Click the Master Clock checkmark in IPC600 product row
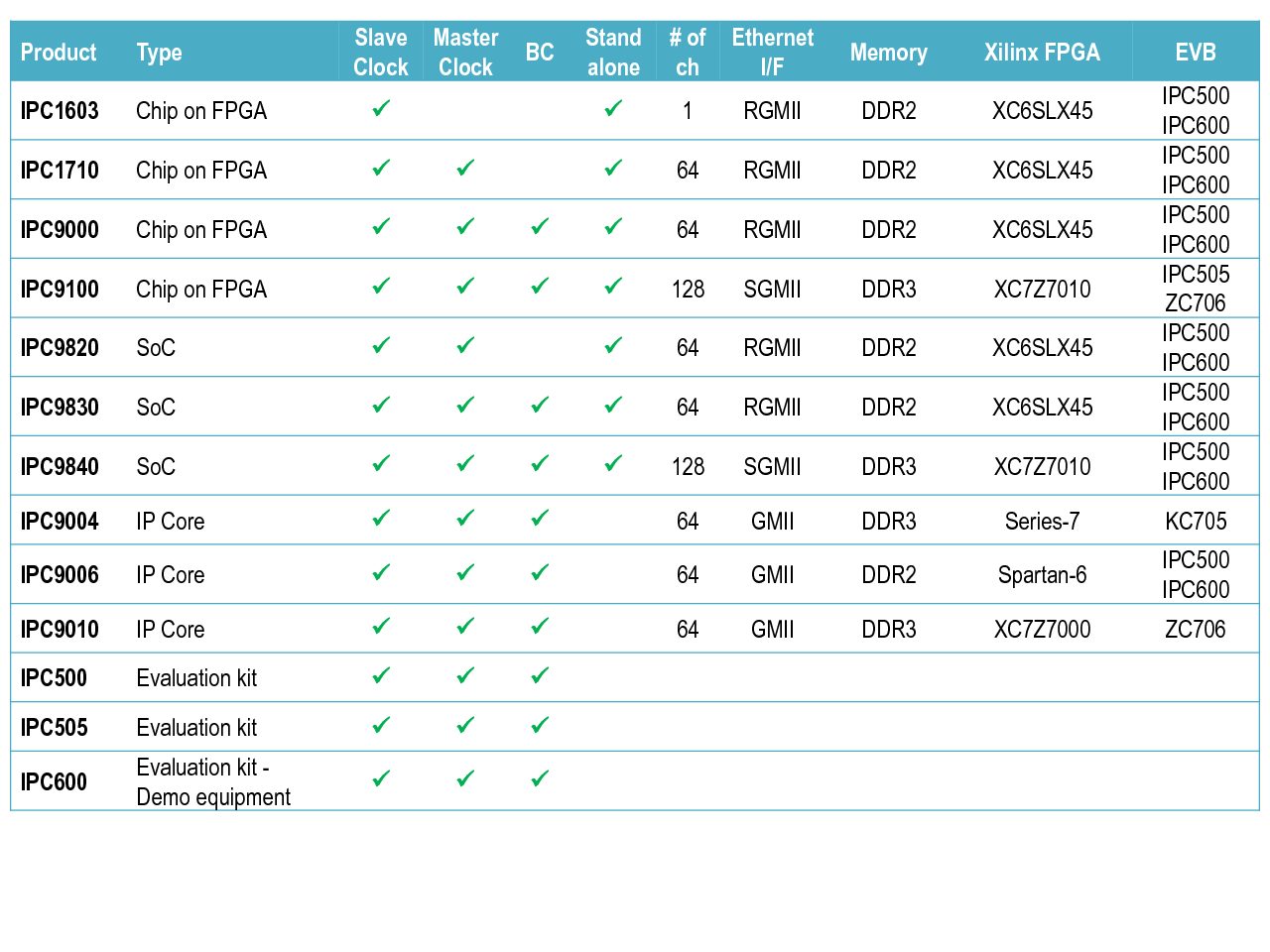This screenshot has width=1270, height=952. (465, 778)
